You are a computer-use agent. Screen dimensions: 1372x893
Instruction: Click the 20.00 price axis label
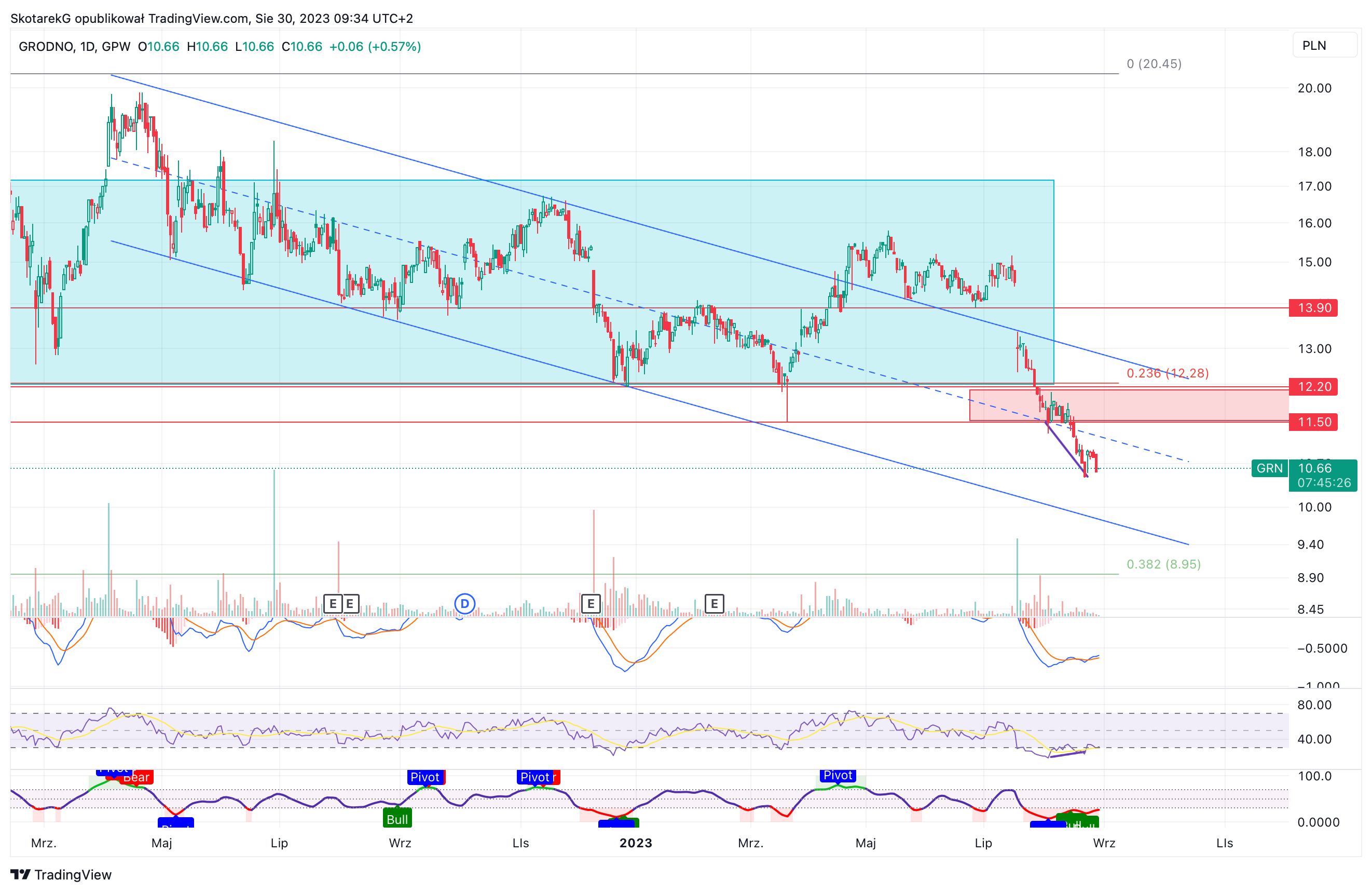1314,88
